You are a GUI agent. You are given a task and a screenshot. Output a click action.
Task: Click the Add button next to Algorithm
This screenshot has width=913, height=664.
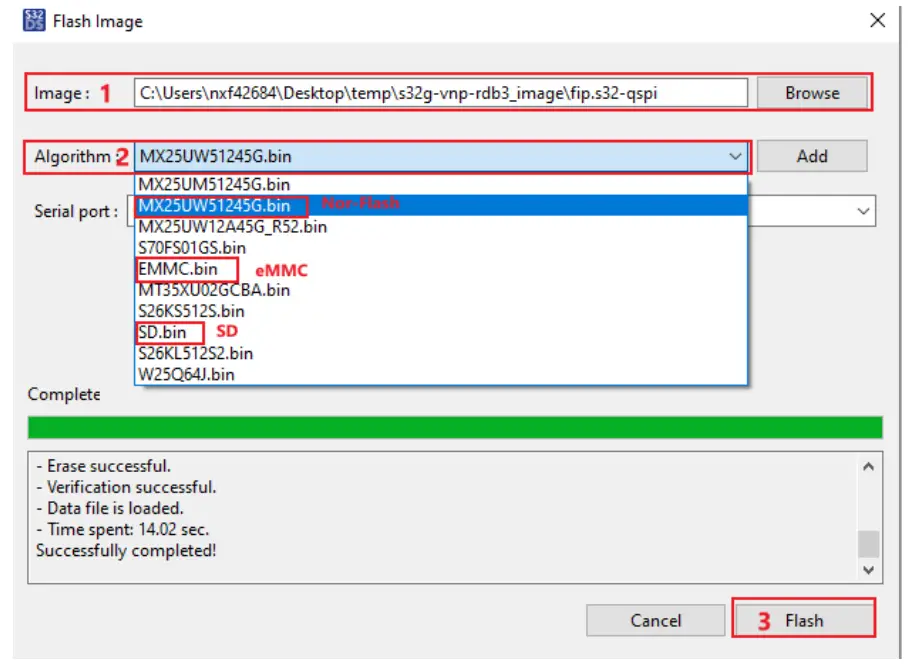(814, 155)
